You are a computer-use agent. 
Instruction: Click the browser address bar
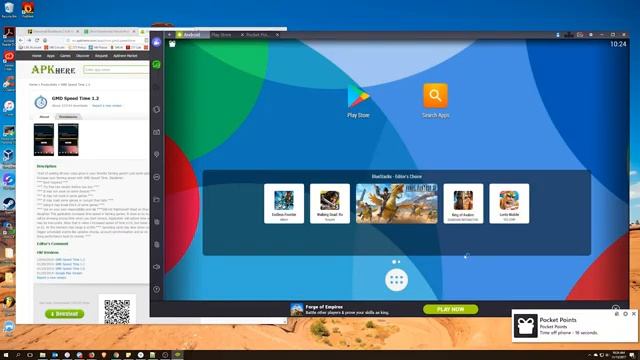click(105, 40)
